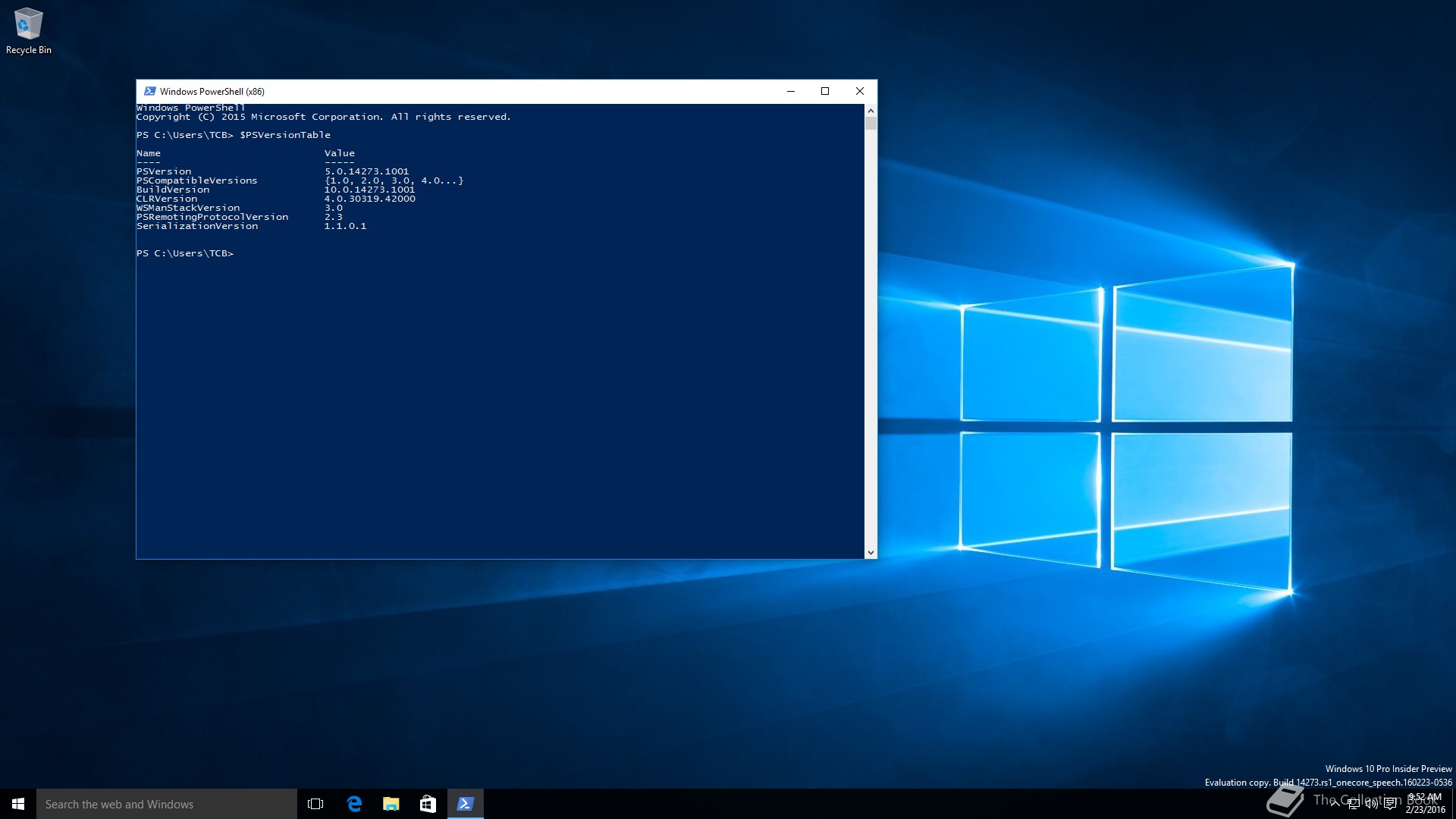Maximize the PowerShell window
This screenshot has width=1456, height=819.
click(x=825, y=91)
